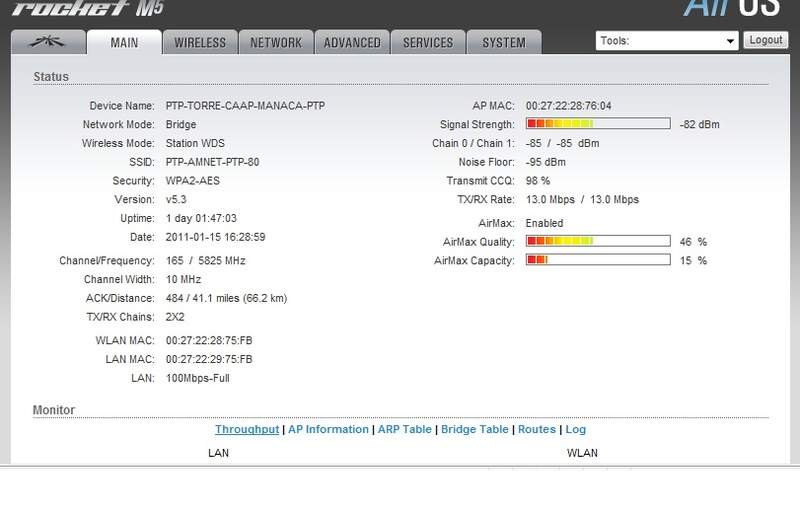Click the AirMax Capacity bar

(x=597, y=260)
